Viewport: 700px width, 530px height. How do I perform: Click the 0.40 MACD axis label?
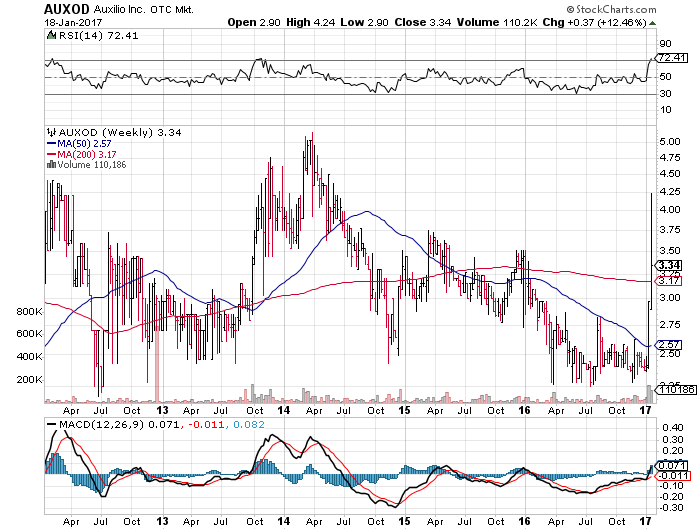[672, 428]
